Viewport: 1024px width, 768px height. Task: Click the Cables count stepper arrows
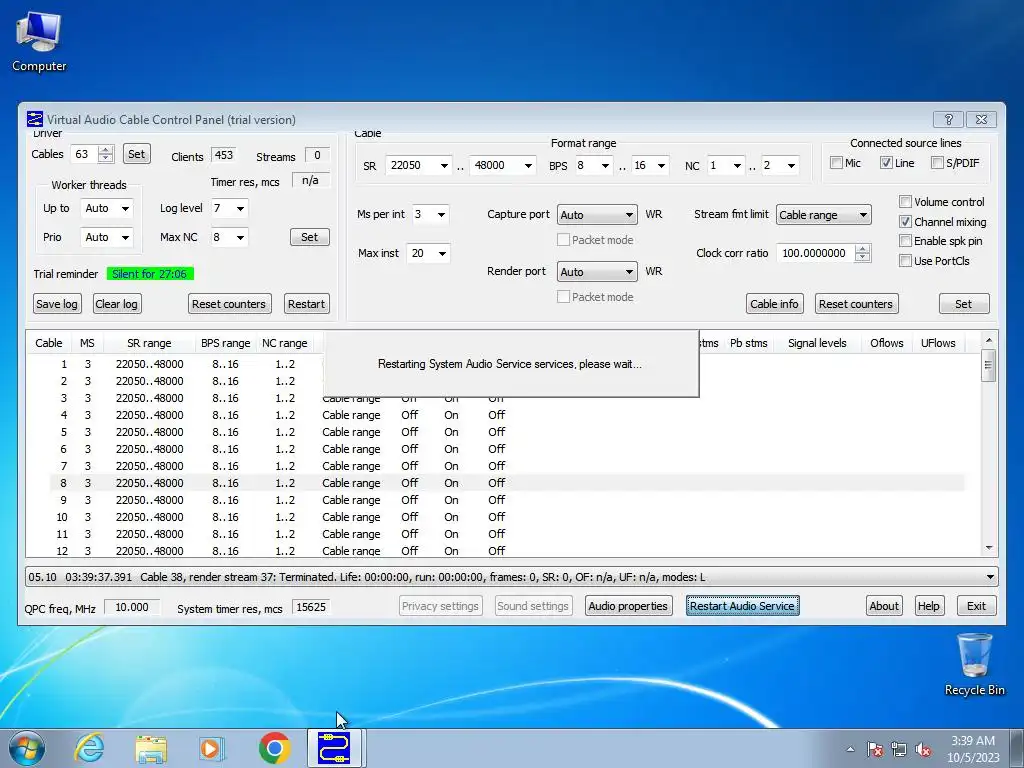click(x=105, y=154)
